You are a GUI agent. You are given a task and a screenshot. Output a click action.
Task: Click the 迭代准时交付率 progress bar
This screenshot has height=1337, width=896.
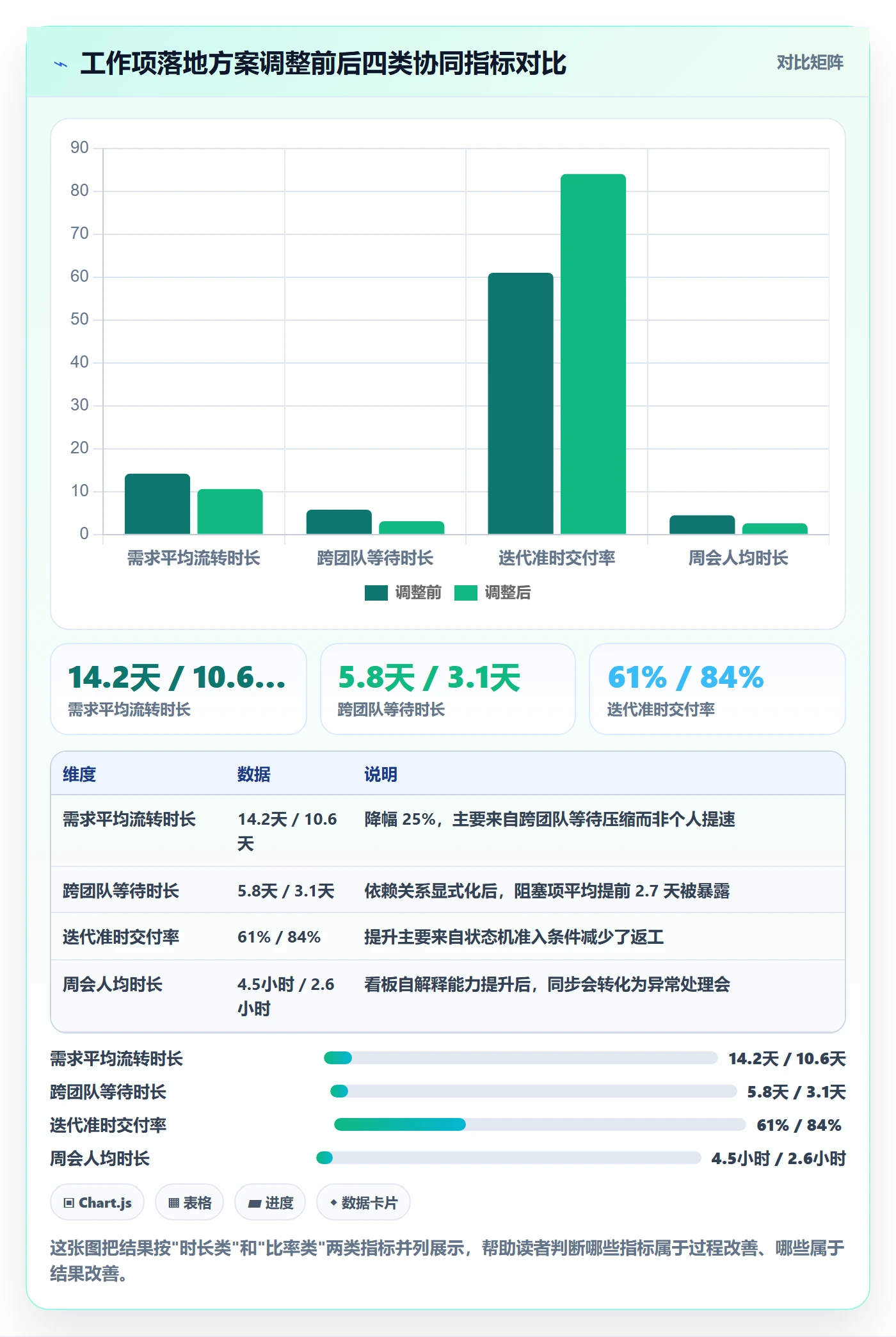click(540, 1124)
